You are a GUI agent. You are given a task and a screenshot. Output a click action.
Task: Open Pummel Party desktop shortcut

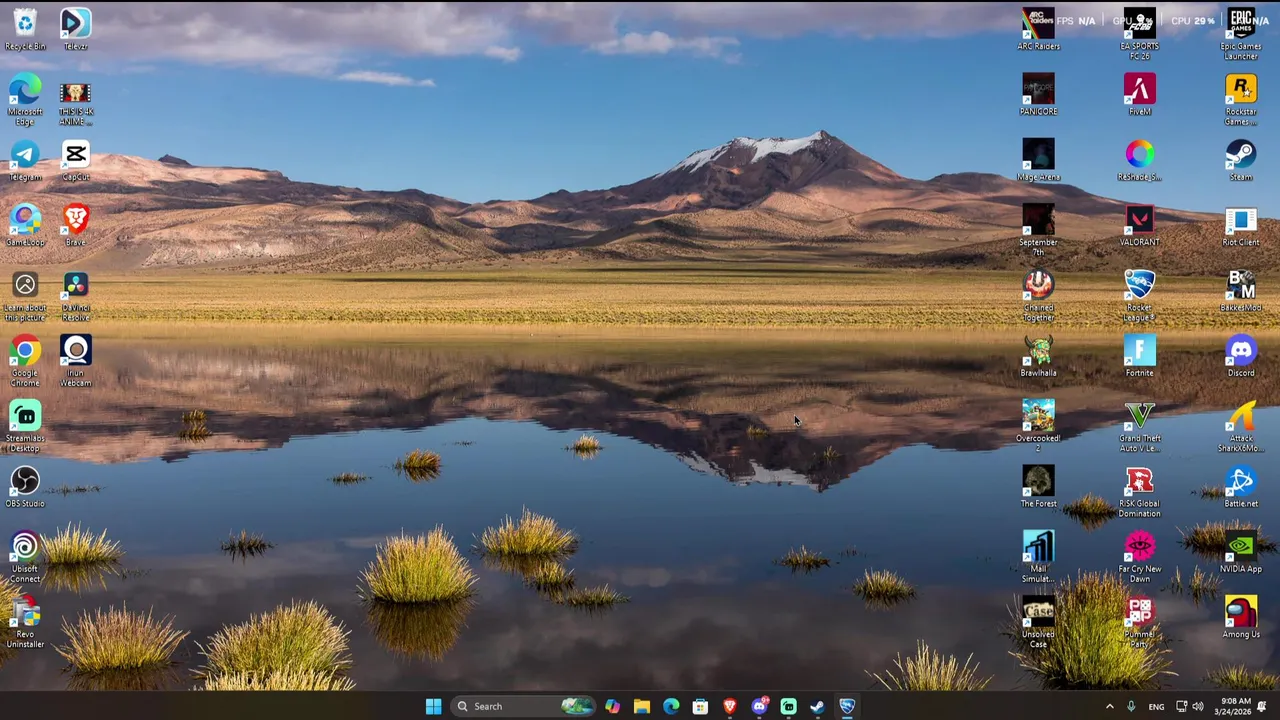point(1139,622)
